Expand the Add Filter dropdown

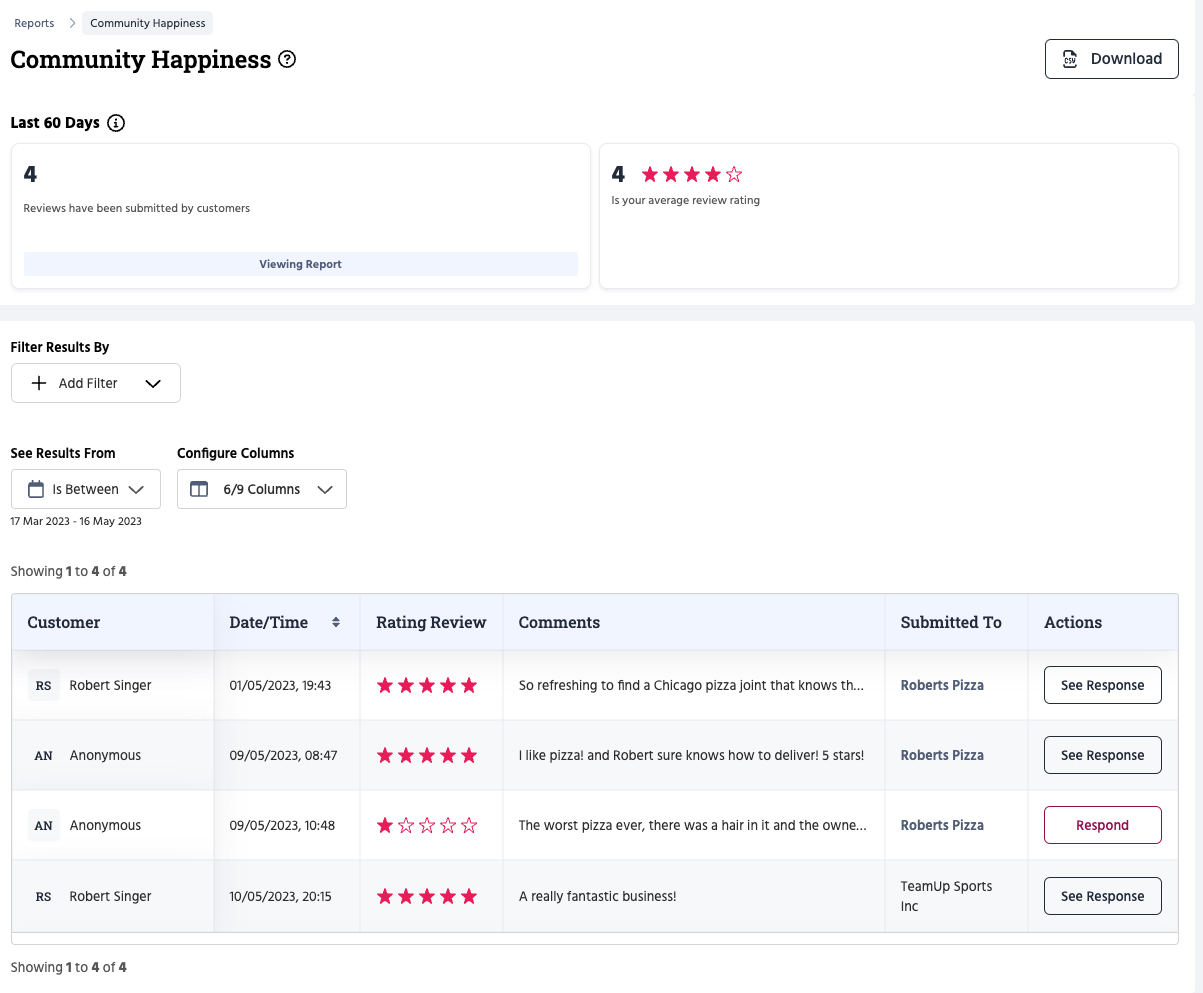[153, 383]
